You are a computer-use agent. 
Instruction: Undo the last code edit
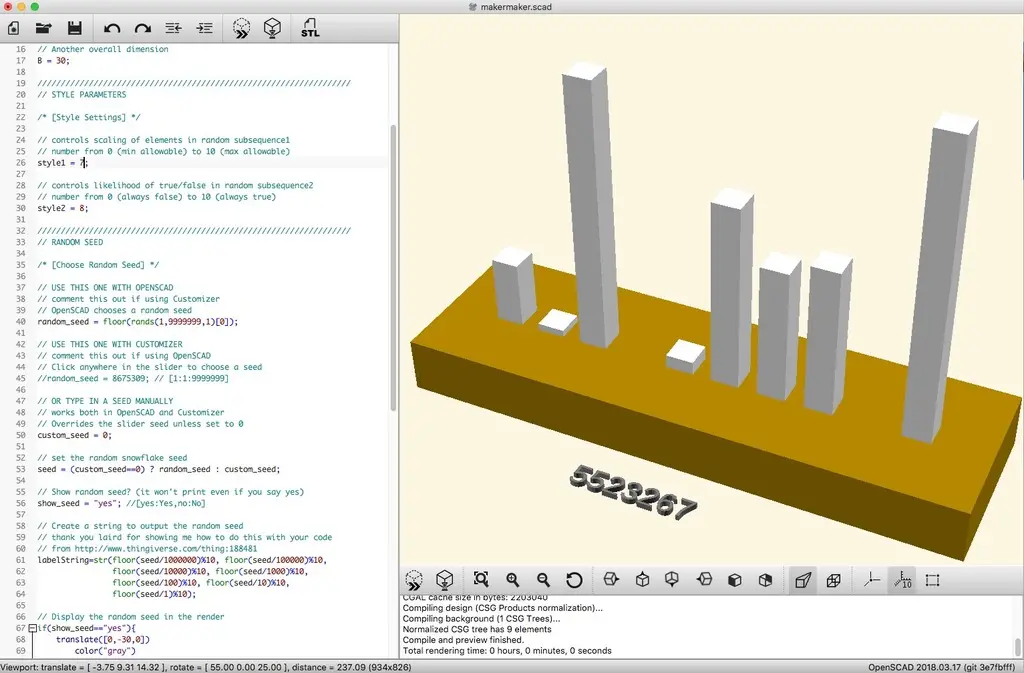[112, 28]
